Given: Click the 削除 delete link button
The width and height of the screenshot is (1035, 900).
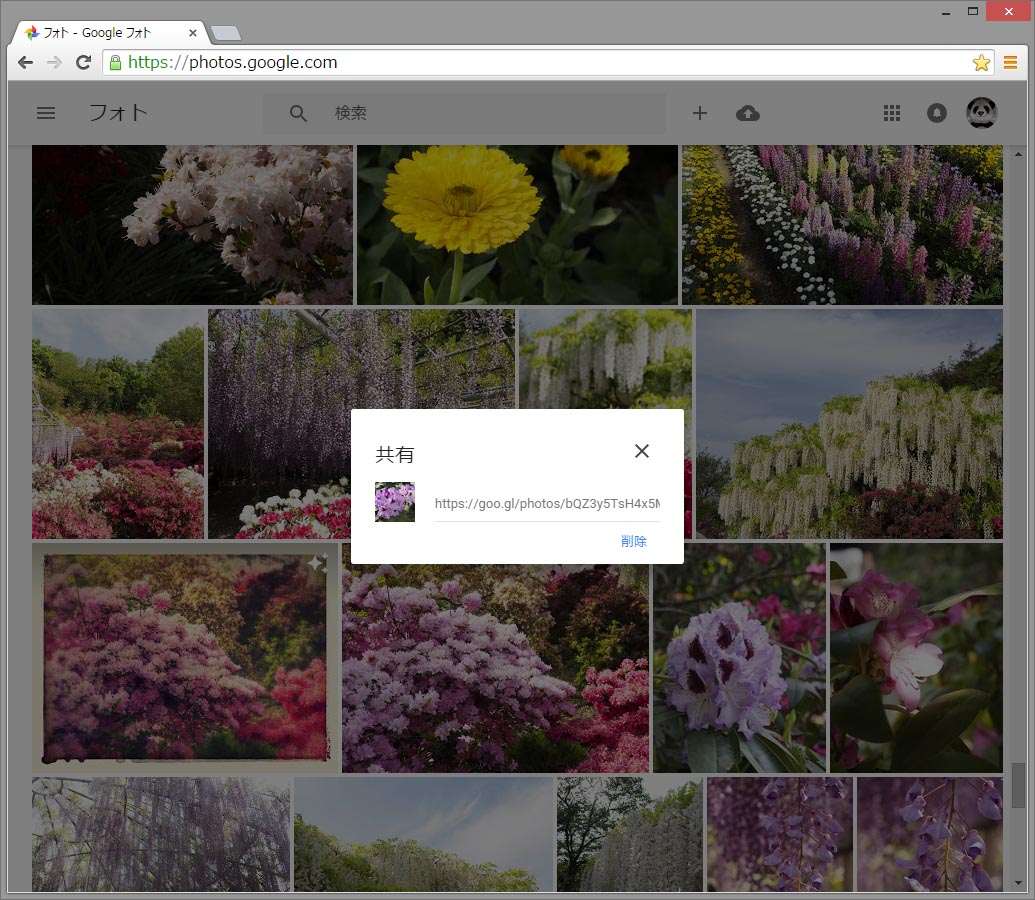Looking at the screenshot, I should [633, 541].
